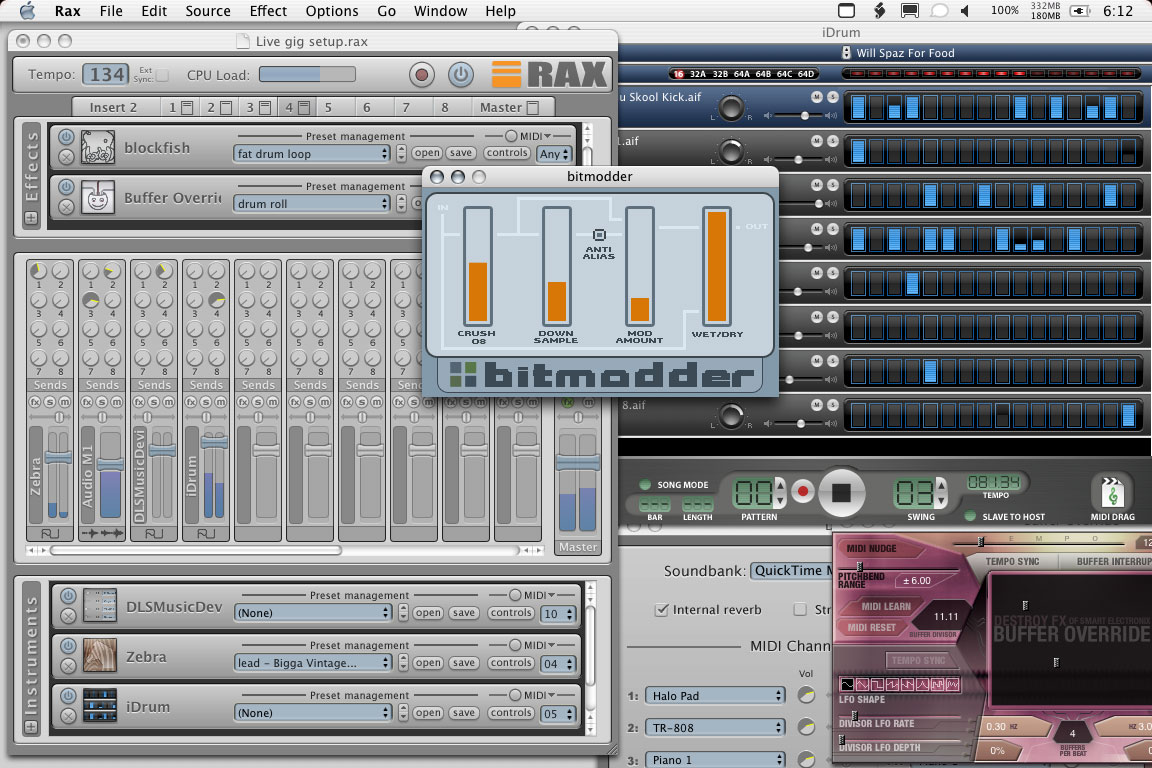The height and width of the screenshot is (768, 1152).
Task: Bypass the blockfish effect with its power icon
Action: (x=66, y=137)
